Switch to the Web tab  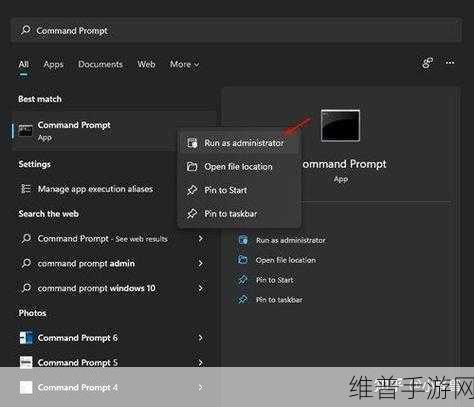(146, 64)
